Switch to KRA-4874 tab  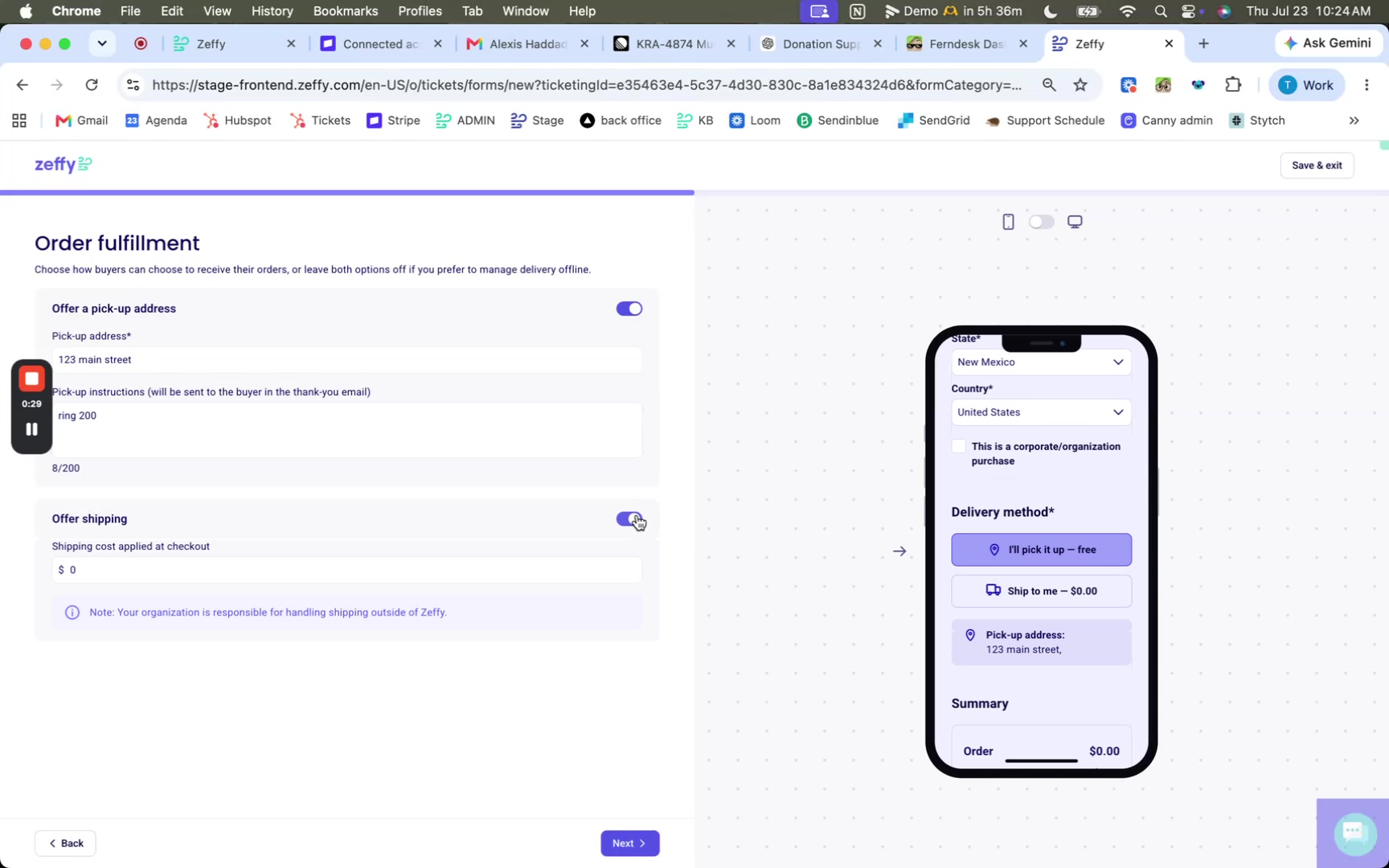click(674, 44)
